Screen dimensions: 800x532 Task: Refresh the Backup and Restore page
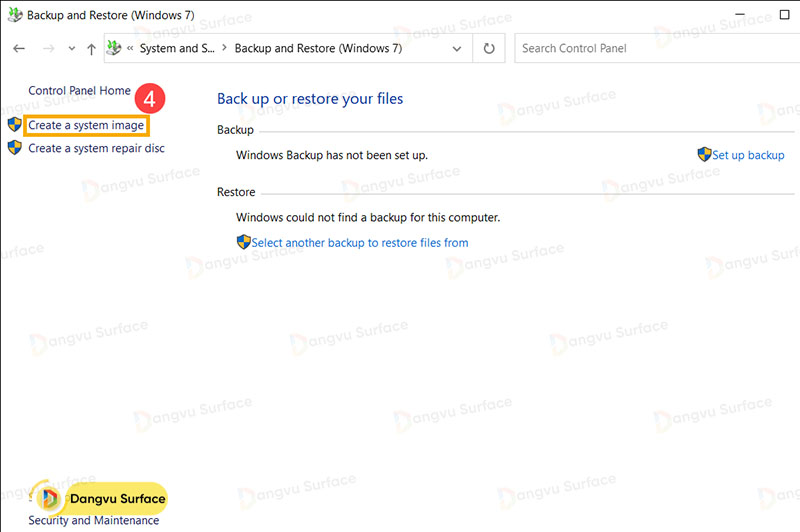[x=489, y=48]
